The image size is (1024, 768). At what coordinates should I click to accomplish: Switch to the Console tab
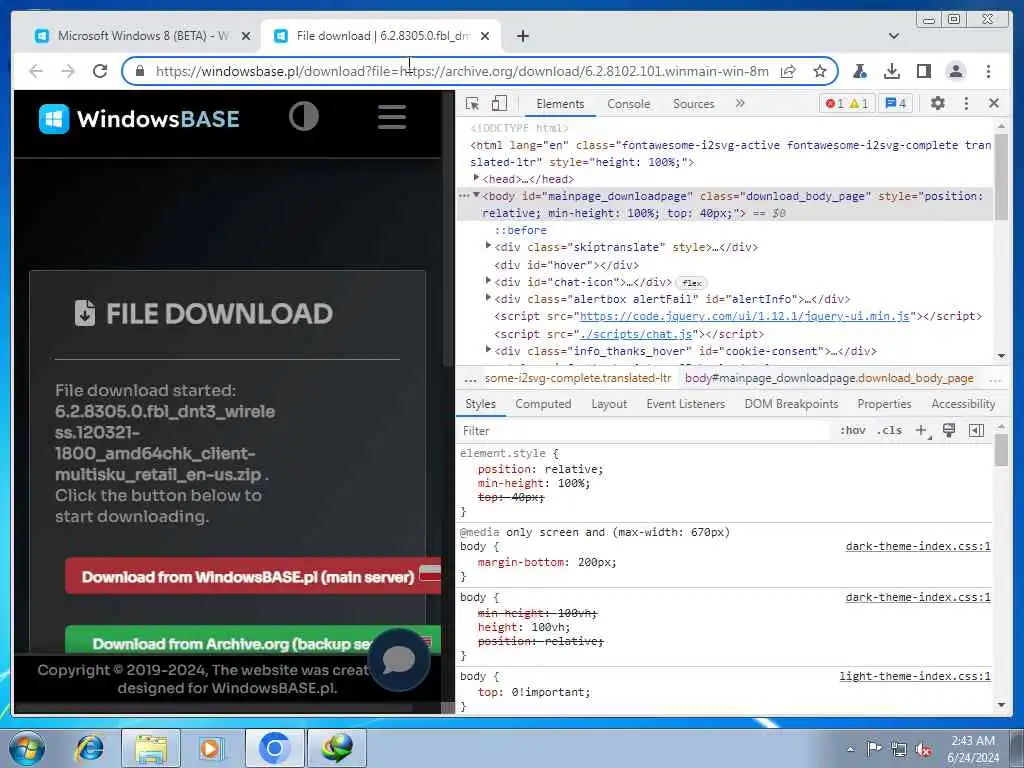coord(628,103)
